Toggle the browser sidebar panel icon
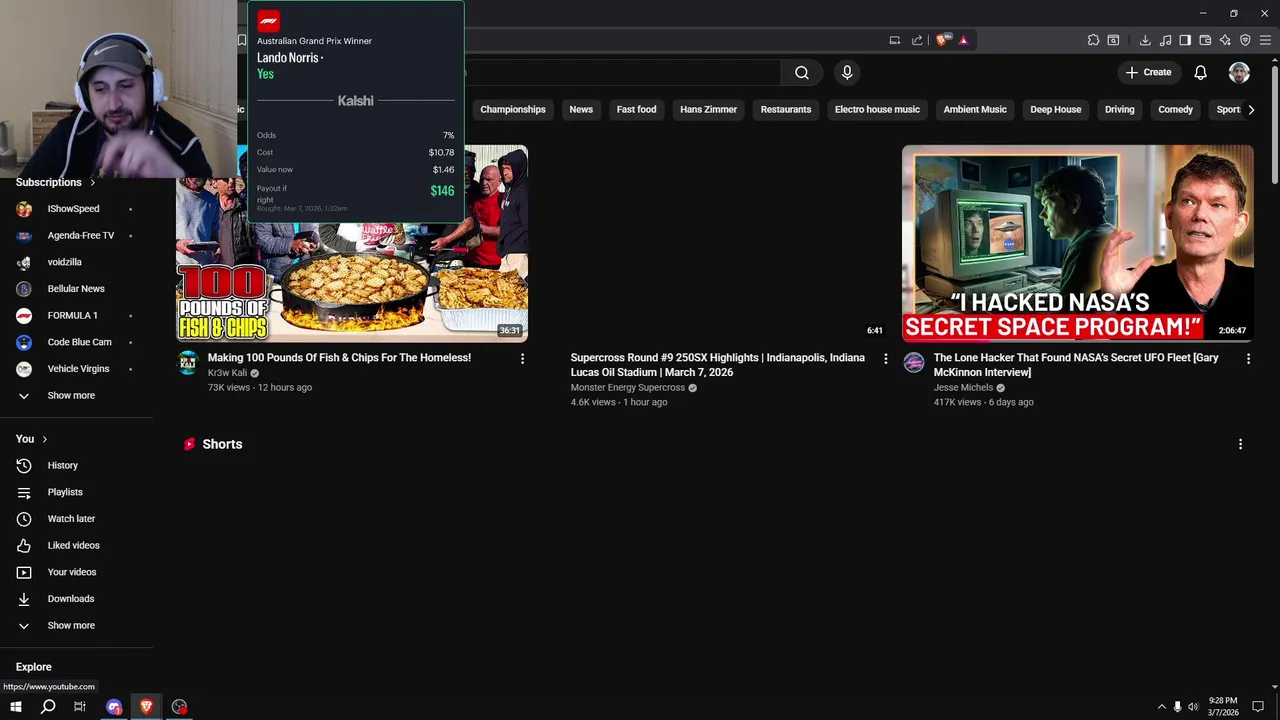Image resolution: width=1280 pixels, height=720 pixels. (x=1185, y=40)
